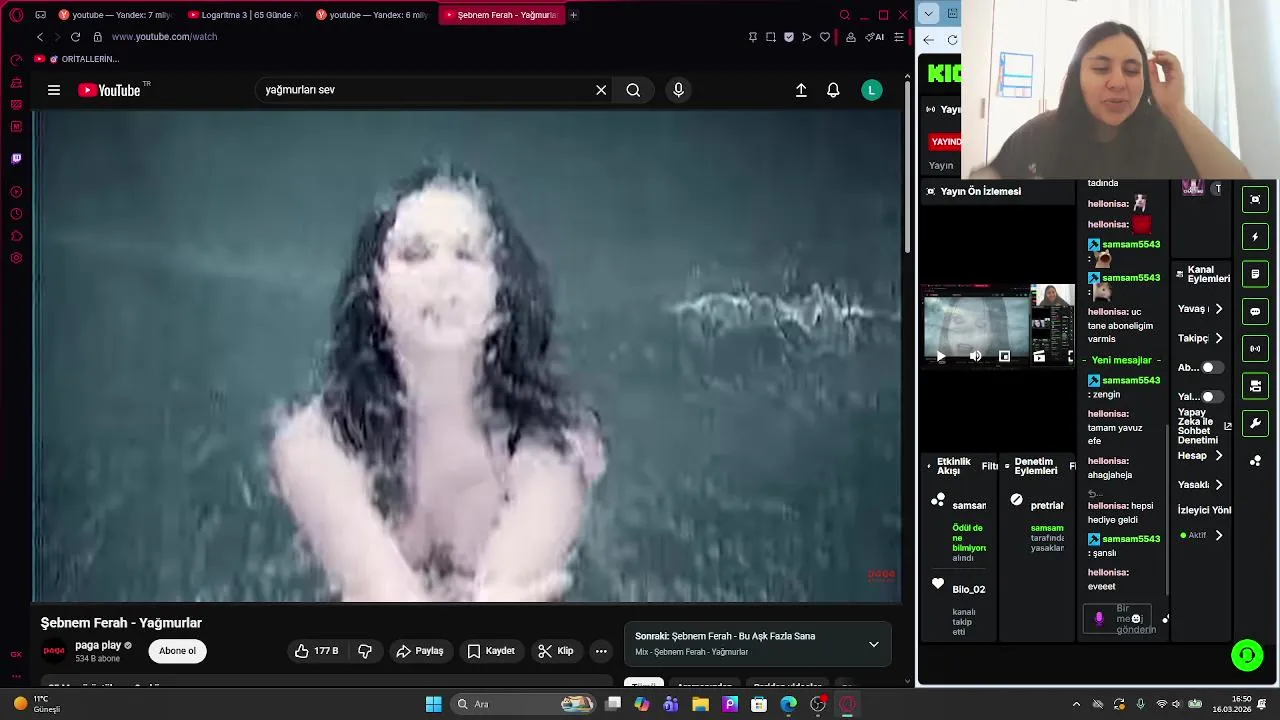Open Kick dashboard lightning bolt icon
This screenshot has width=1280, height=720.
[1255, 237]
